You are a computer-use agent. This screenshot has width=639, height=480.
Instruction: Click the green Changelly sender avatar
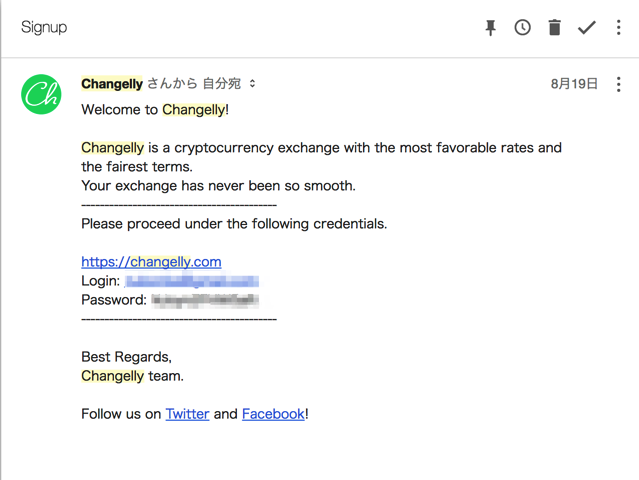[x=41, y=94]
